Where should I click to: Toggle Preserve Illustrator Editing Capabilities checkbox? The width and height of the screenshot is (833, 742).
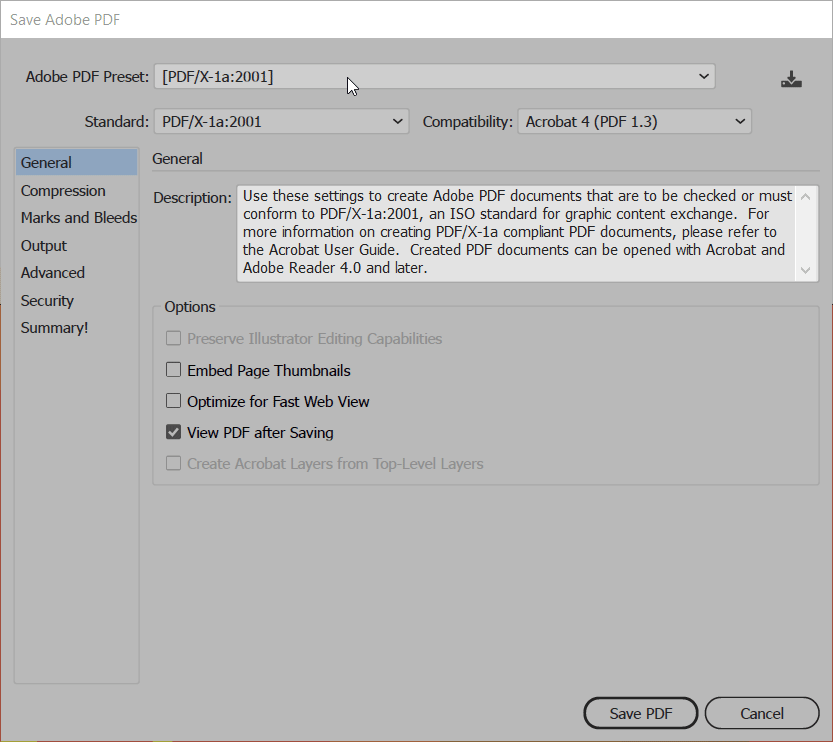coord(173,338)
